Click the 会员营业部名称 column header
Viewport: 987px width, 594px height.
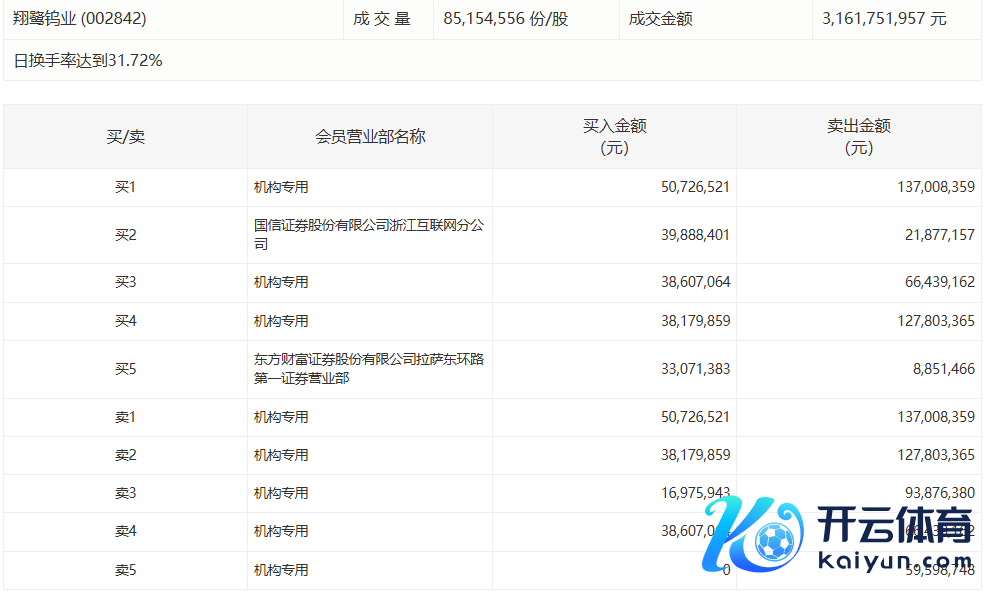tap(370, 136)
